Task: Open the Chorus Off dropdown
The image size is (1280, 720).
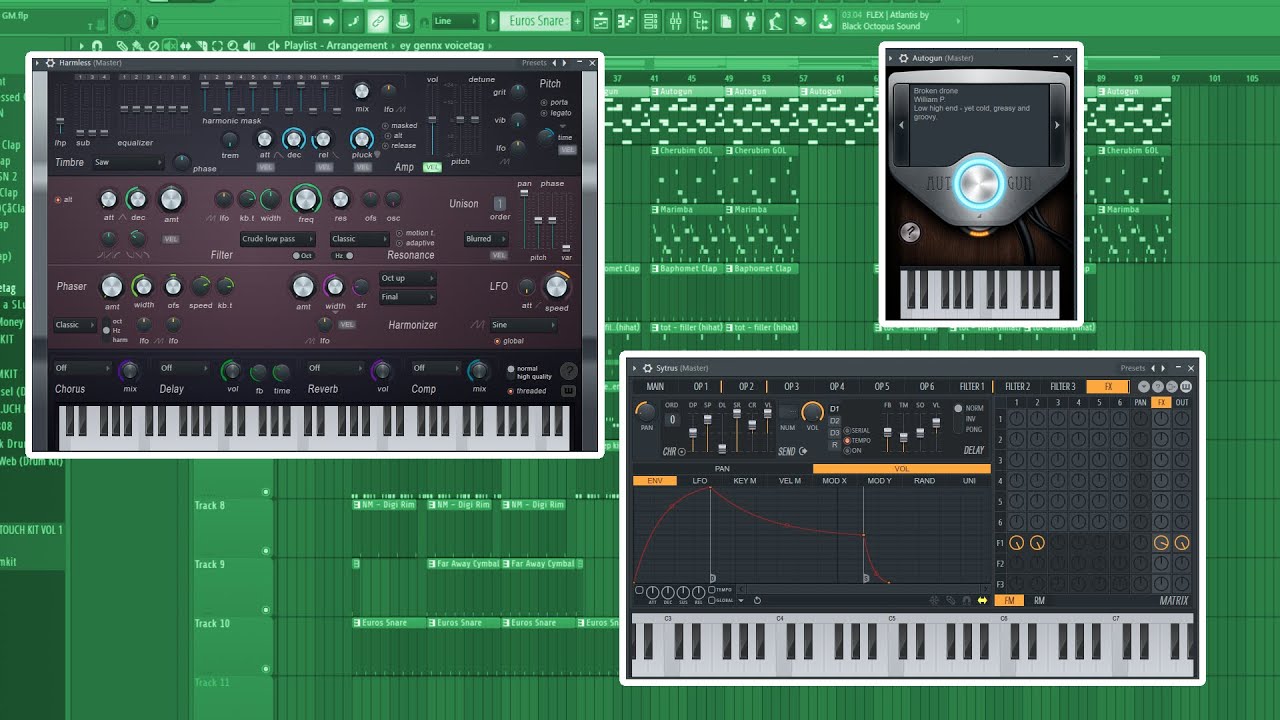Action: pyautogui.click(x=82, y=368)
